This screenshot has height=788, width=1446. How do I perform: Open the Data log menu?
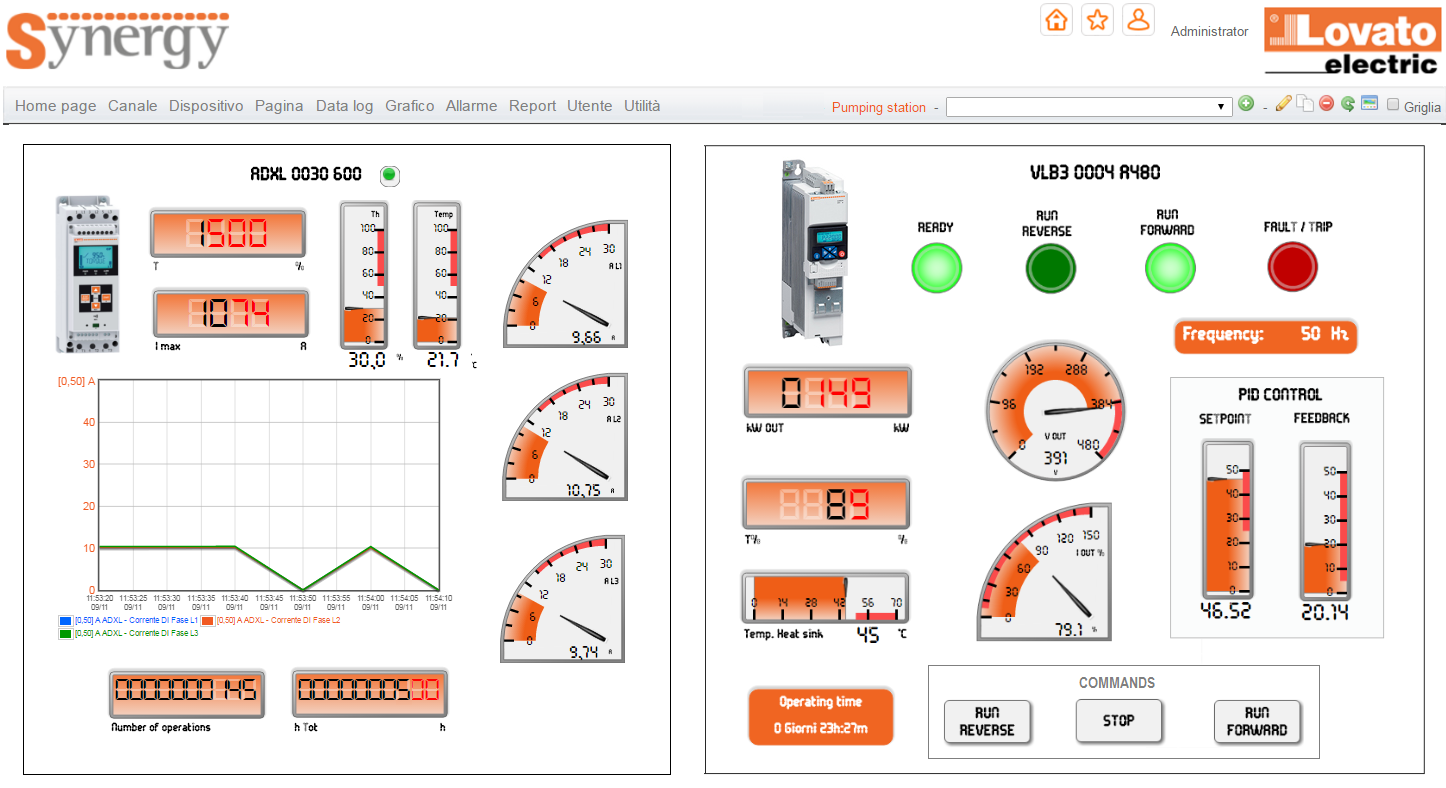(345, 106)
